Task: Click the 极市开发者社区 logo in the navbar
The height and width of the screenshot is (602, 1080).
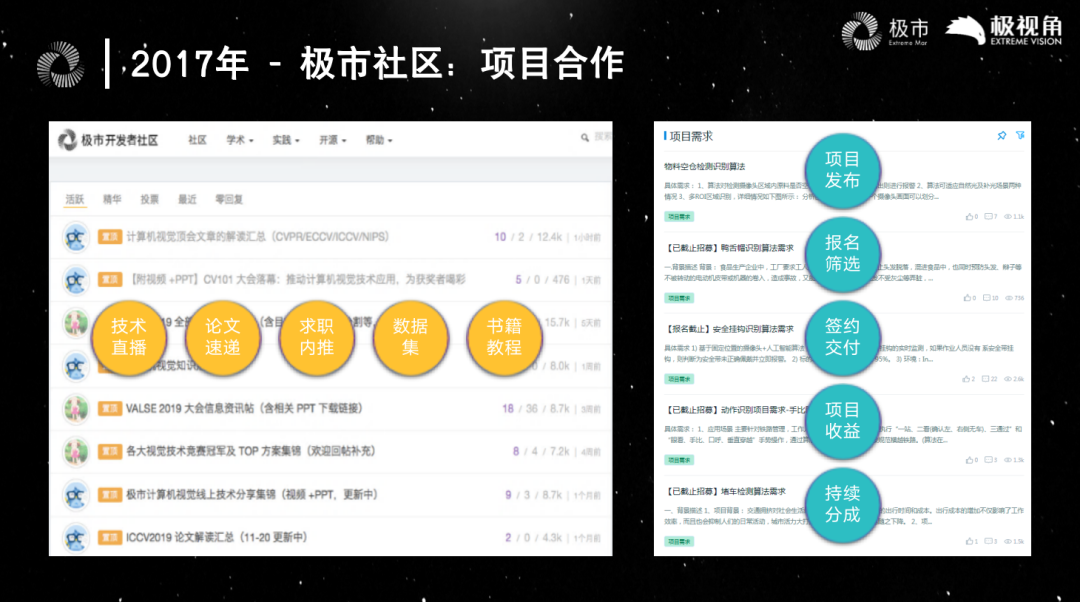Action: click(108, 140)
